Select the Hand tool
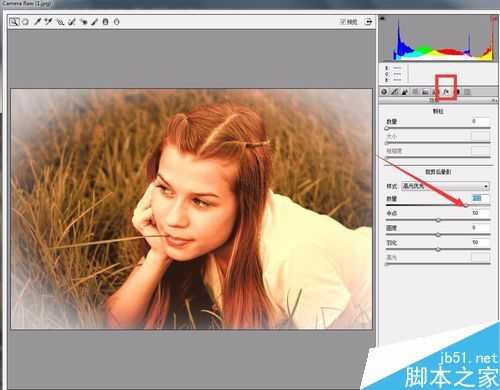This screenshot has height=390, width=500. tap(25, 22)
